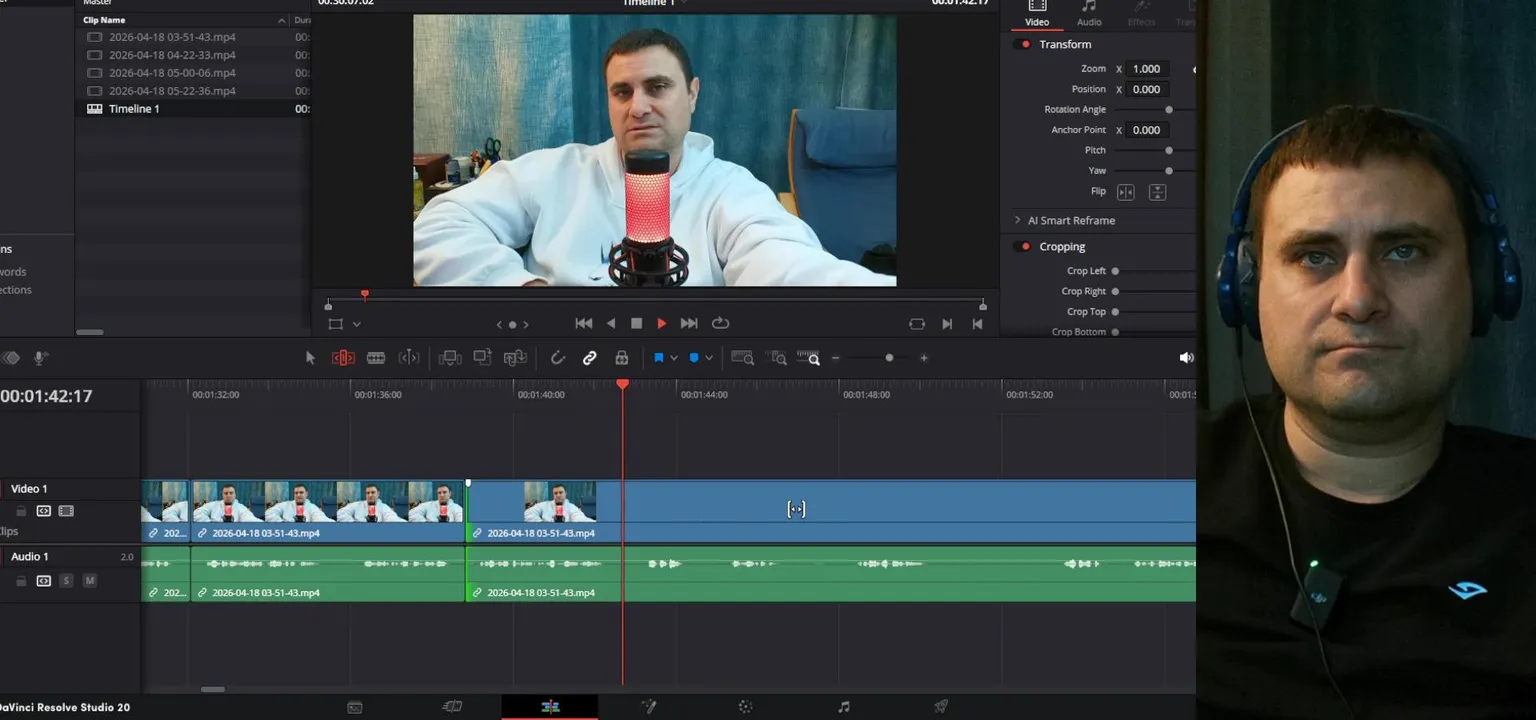The width and height of the screenshot is (1536, 720).
Task: Click the Anchor Point X field
Action: coord(1148,130)
